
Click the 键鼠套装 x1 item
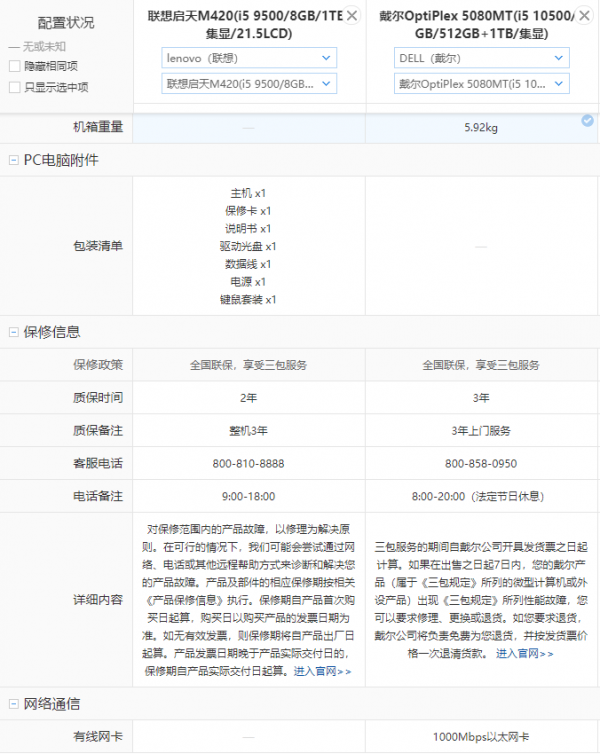(x=248, y=300)
